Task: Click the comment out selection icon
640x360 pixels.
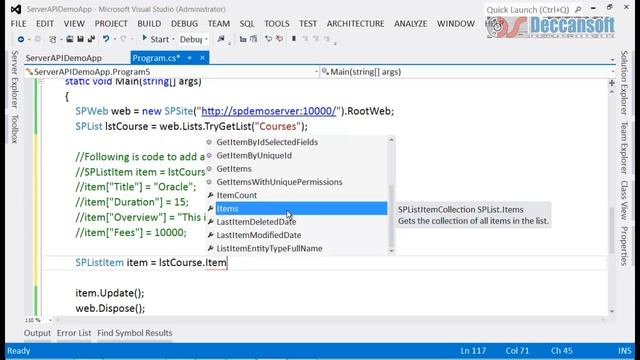Action: tap(269, 39)
